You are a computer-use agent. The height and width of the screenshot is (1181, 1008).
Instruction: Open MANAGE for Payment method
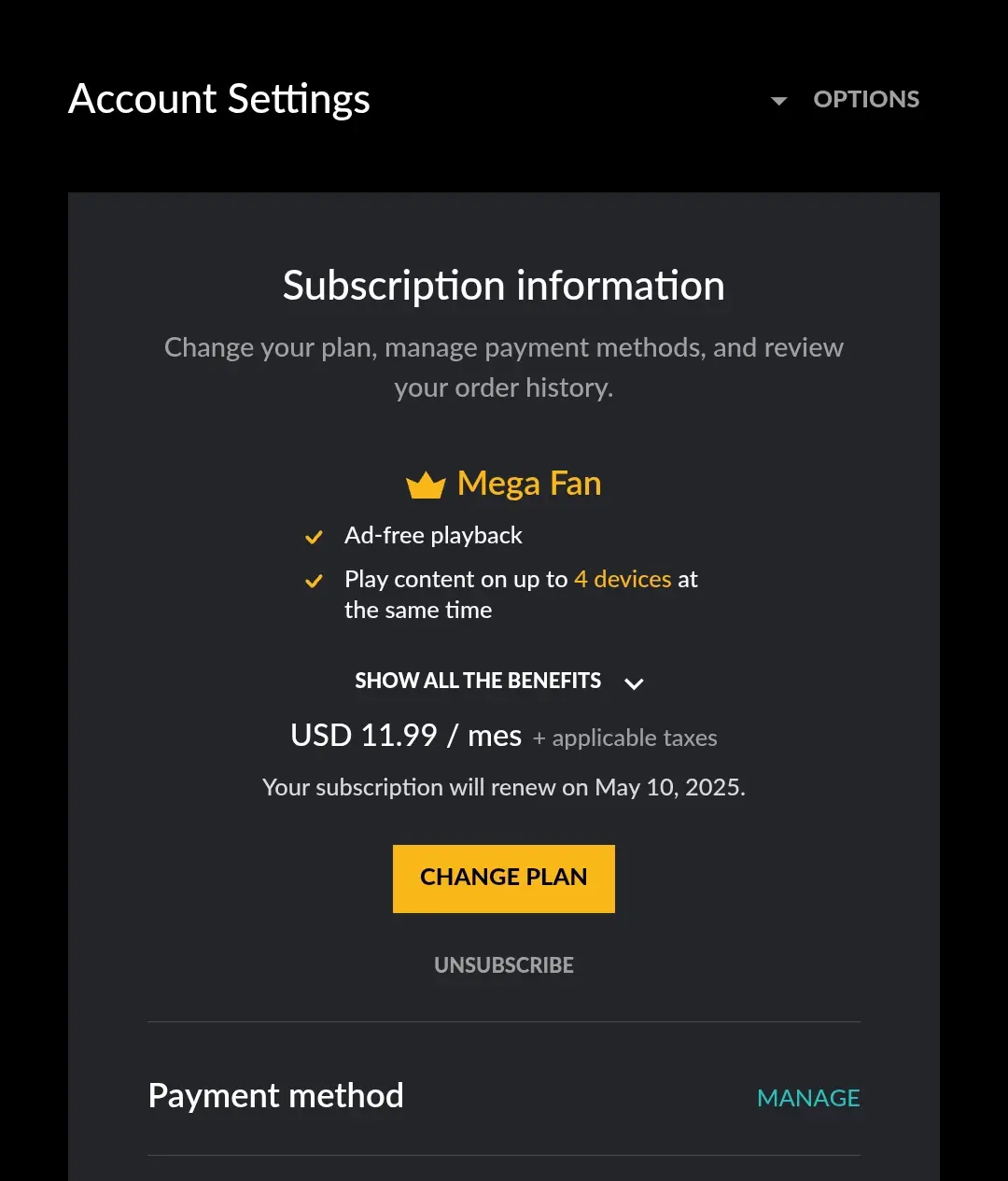[808, 1098]
